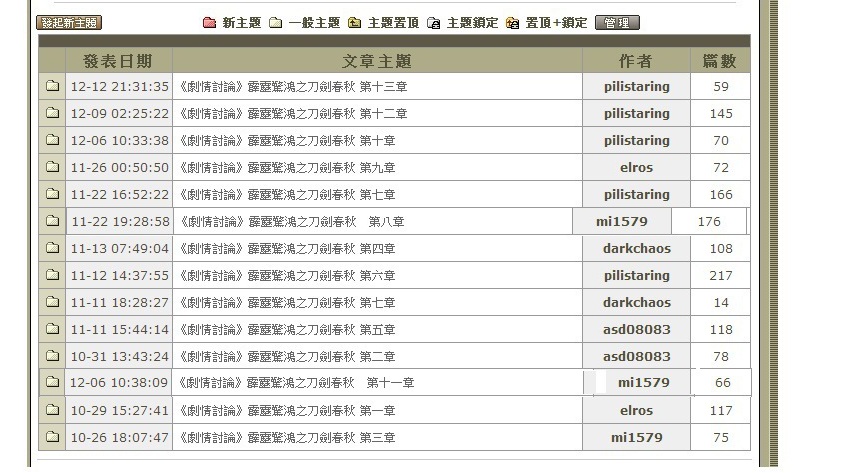Viewport: 856px width, 473px height.
Task: Click folder icon of the 第十章 row
Action: pyautogui.click(x=52, y=140)
